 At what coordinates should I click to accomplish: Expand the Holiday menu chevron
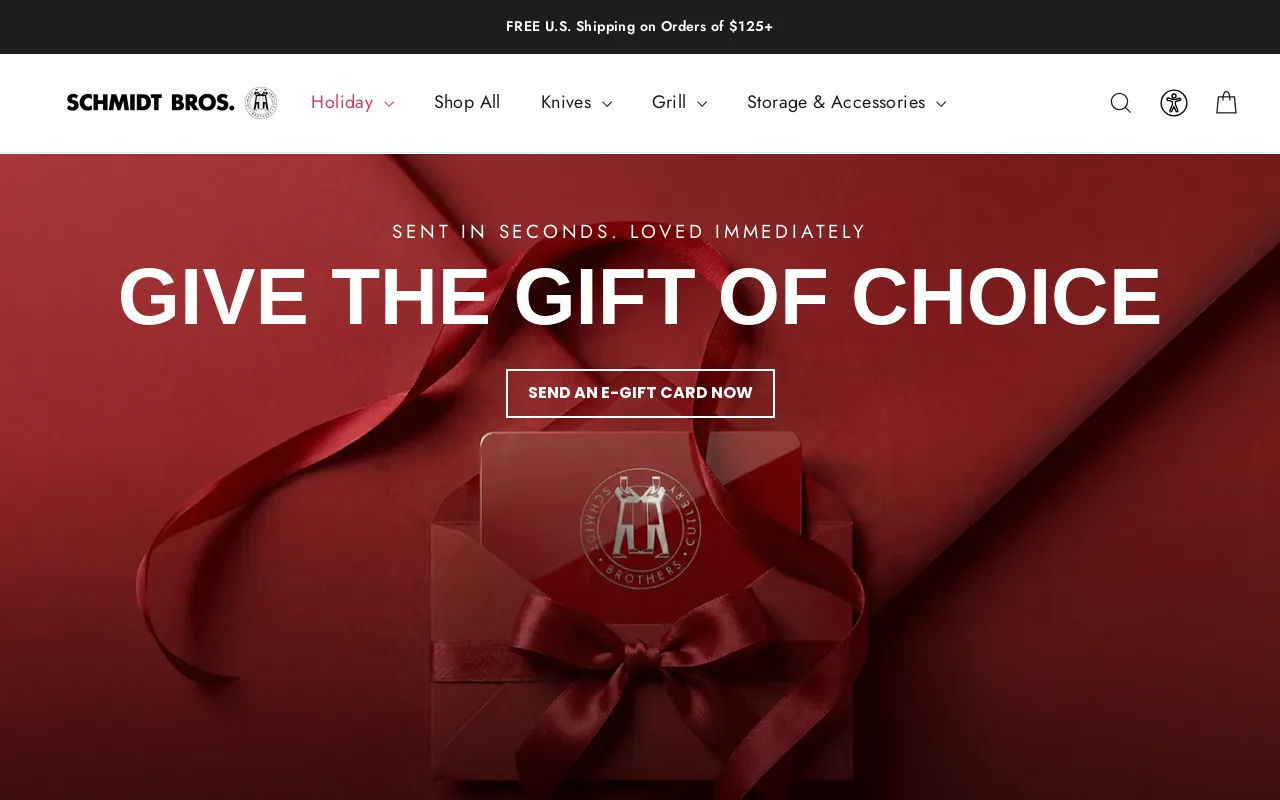(389, 104)
